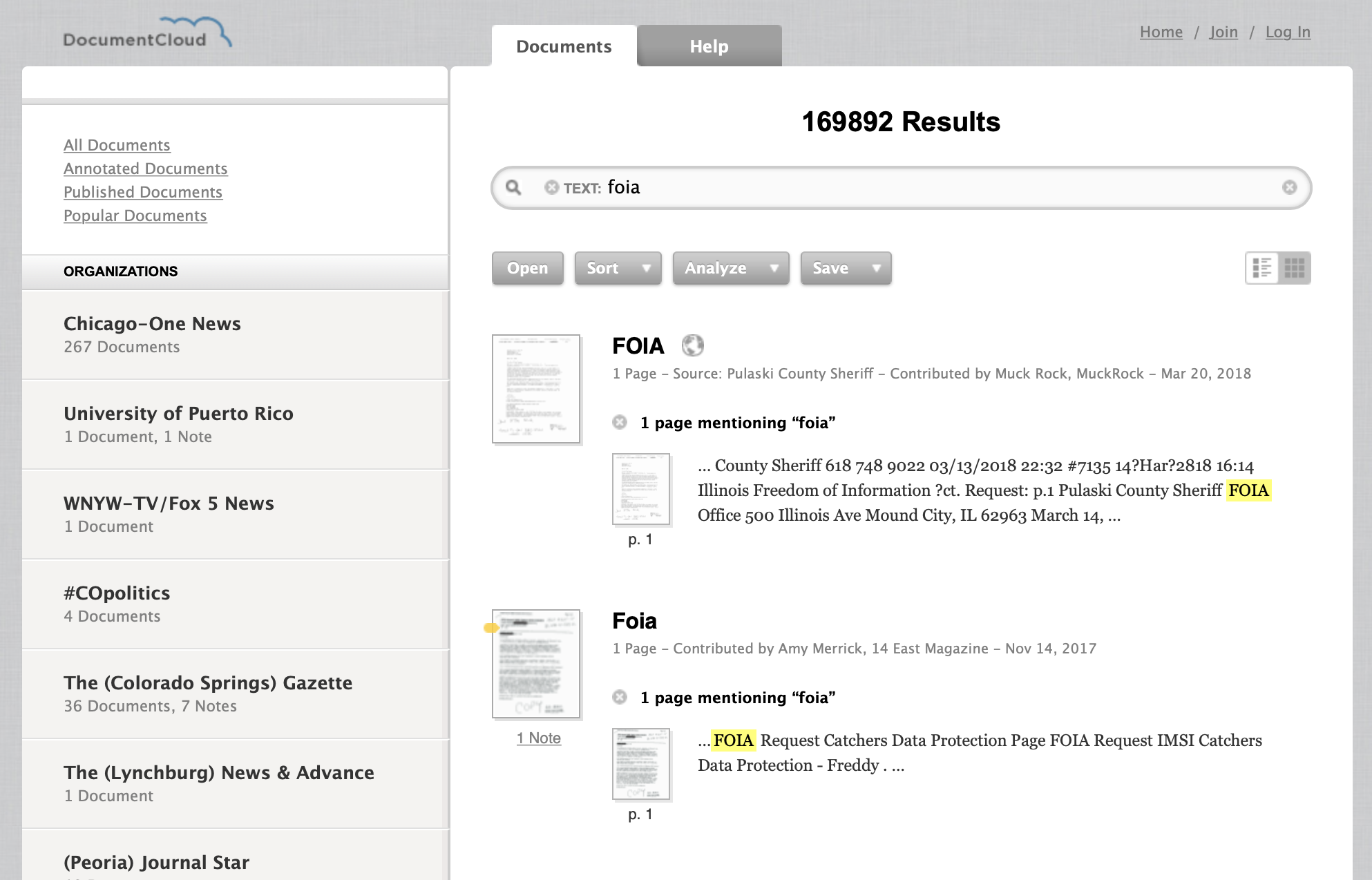1372x880 pixels.
Task: Select #COpolitics organization
Action: tap(235, 604)
